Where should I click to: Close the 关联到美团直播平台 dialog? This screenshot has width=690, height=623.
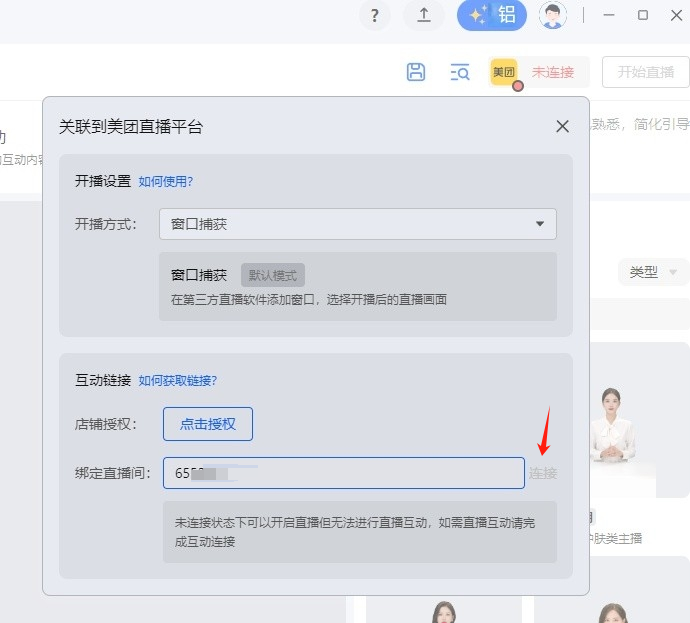point(562,126)
